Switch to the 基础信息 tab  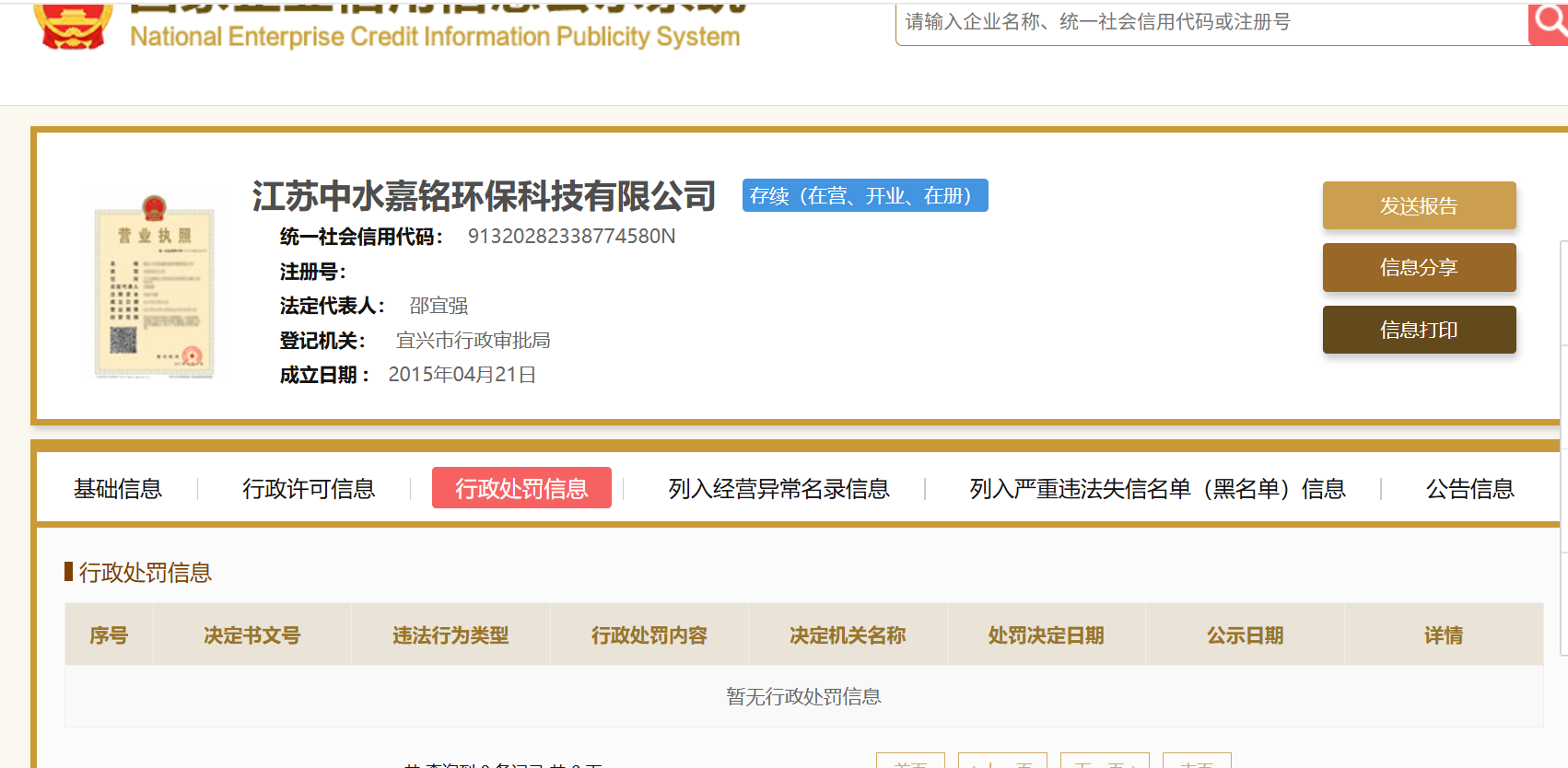118,489
